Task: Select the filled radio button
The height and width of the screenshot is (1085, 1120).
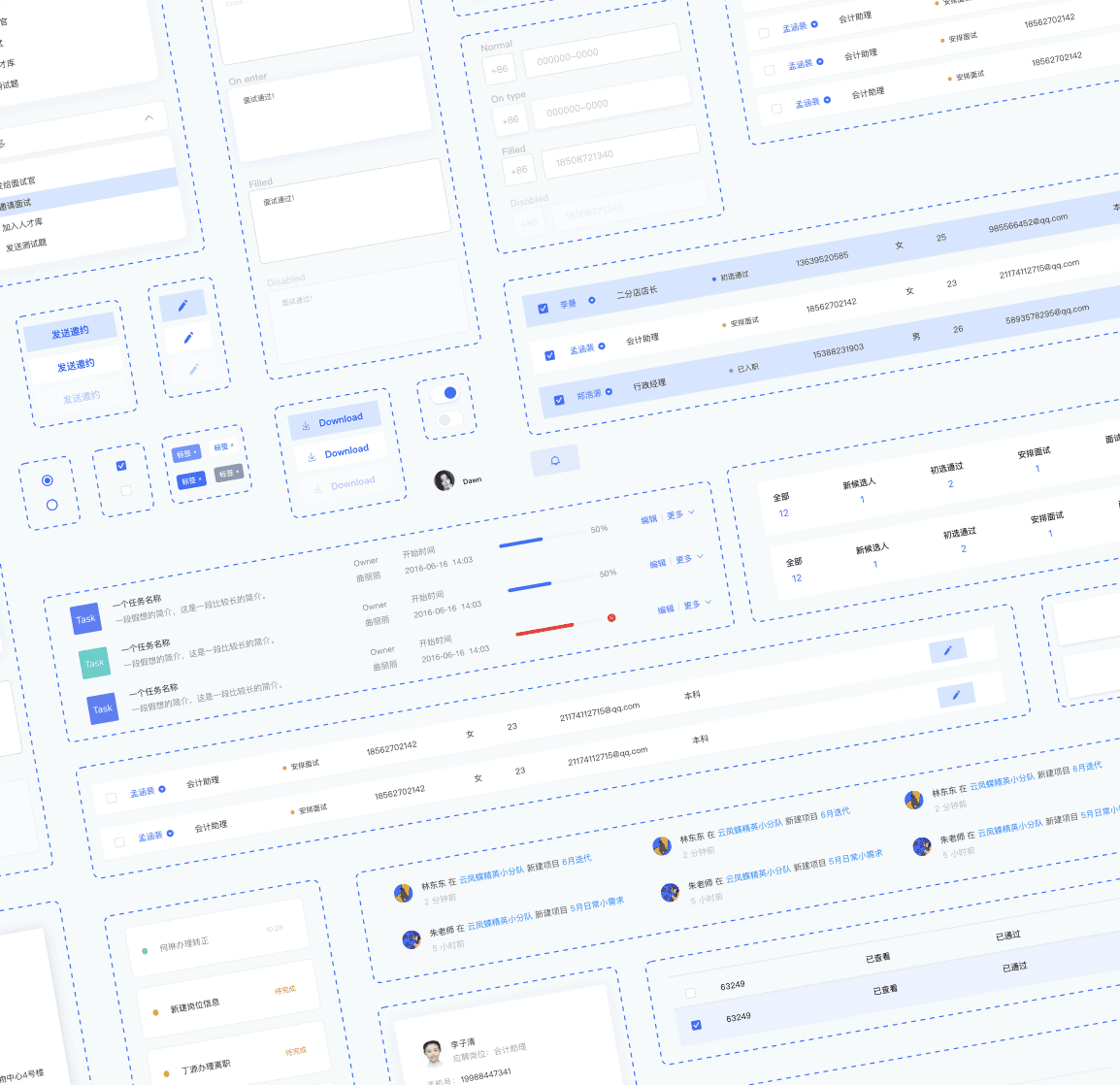Action: (48, 480)
